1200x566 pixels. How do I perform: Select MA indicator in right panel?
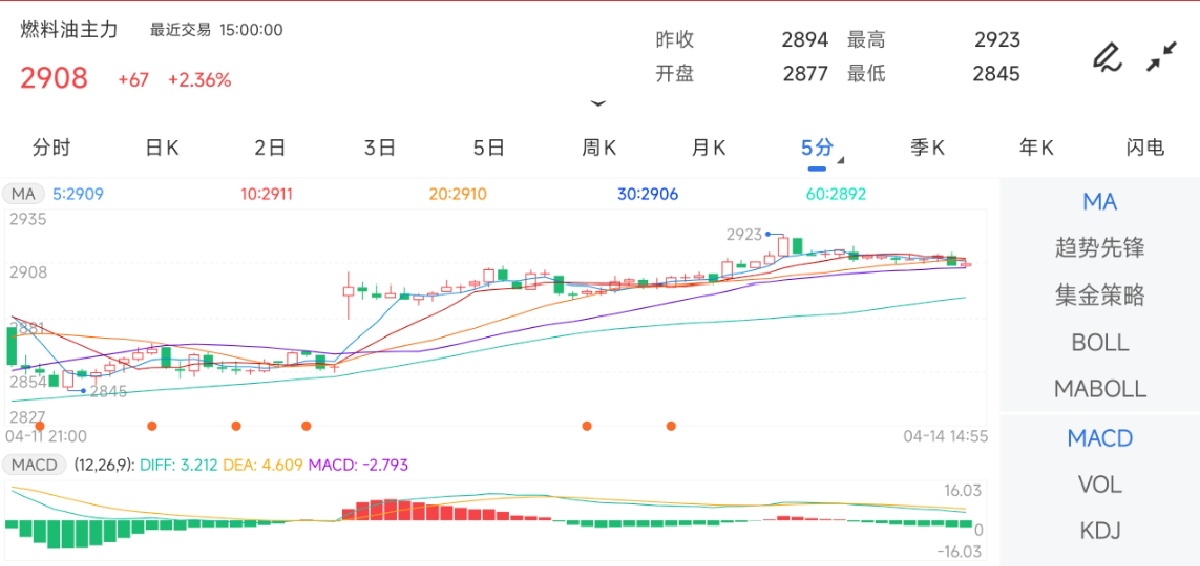coord(1100,202)
